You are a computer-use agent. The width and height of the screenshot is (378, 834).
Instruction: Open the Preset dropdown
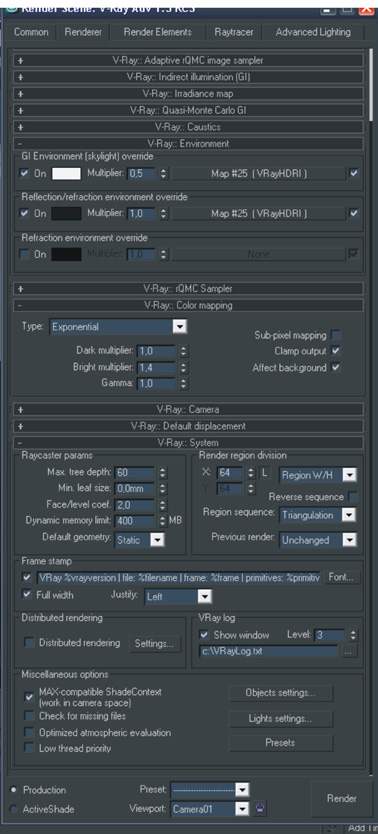tap(209, 790)
